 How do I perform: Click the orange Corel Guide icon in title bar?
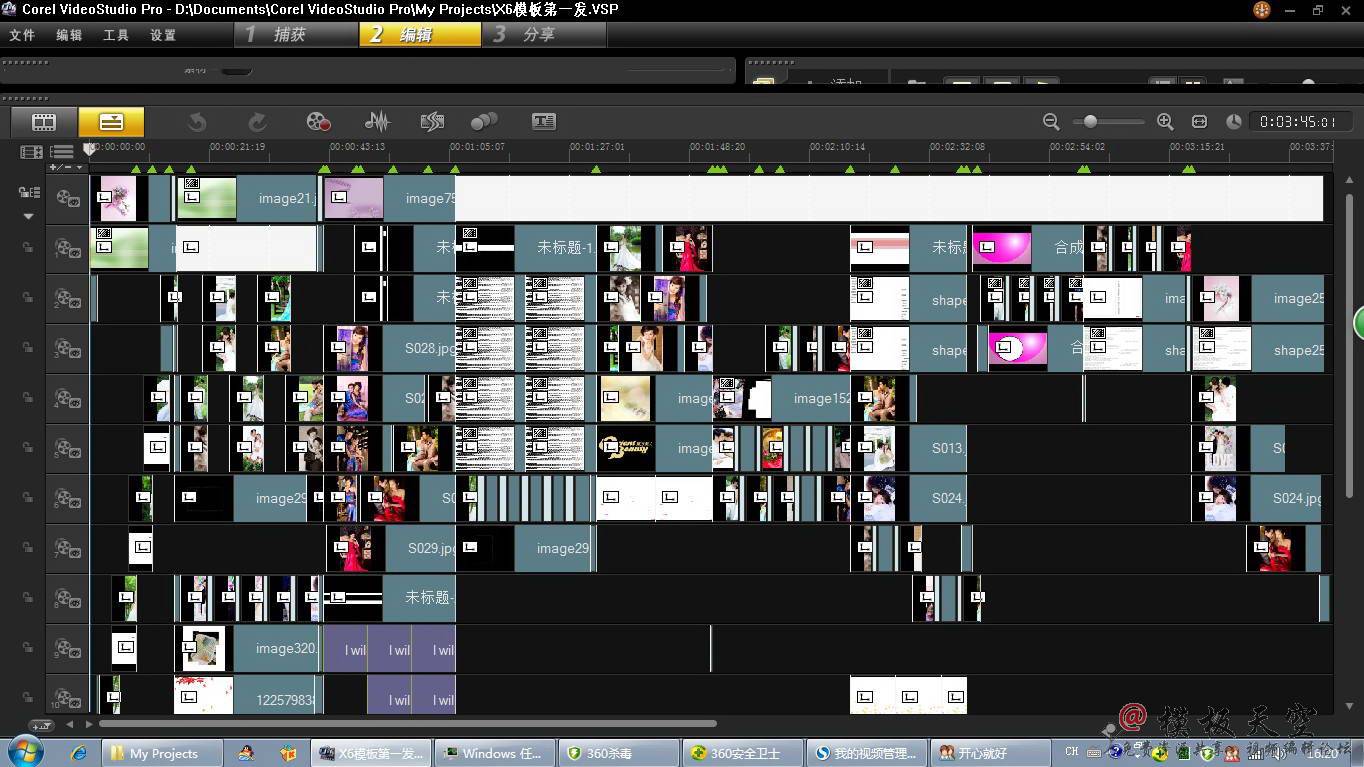coord(1262,10)
